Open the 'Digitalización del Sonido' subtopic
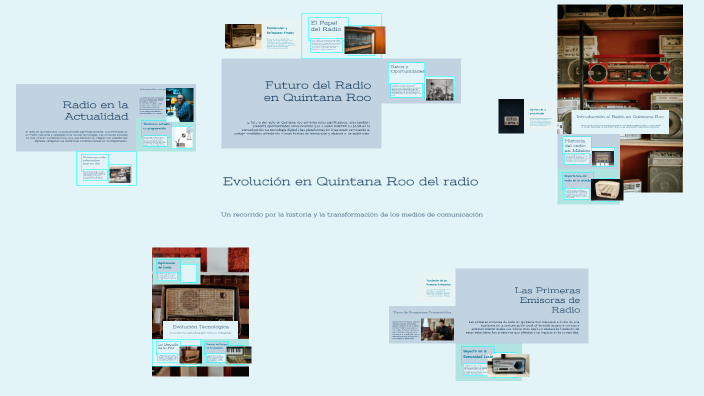The height and width of the screenshot is (396, 704). [167, 265]
